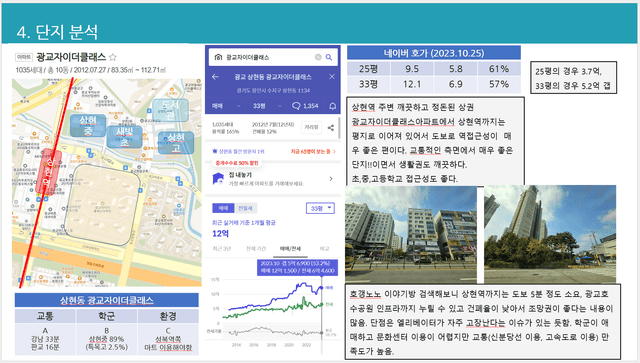Select the 매매 toggle above the price
Image resolution: width=640 pixels, height=363 pixels.
click(223, 208)
